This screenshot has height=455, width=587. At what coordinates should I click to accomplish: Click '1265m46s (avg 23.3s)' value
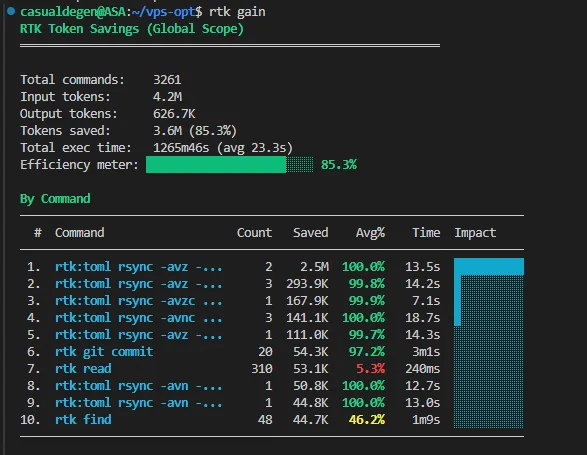click(x=223, y=148)
